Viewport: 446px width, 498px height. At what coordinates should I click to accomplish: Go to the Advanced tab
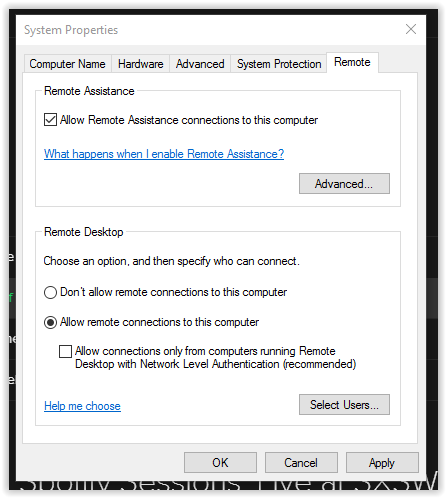tap(200, 64)
